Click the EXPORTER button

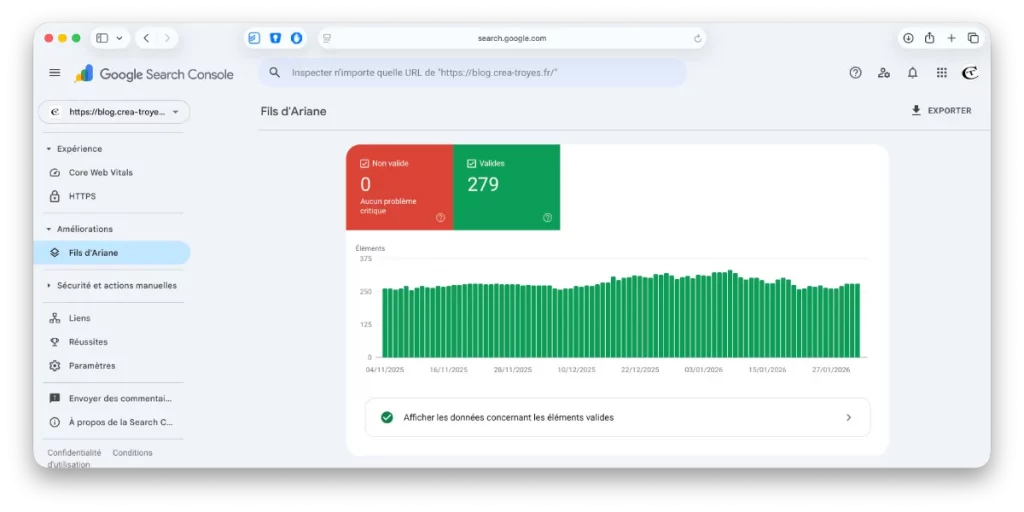tap(941, 111)
